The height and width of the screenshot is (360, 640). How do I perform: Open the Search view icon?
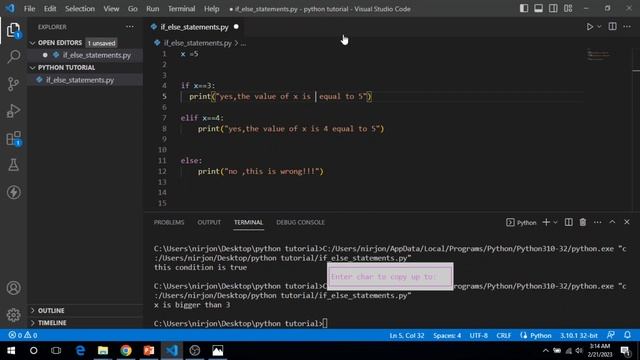click(x=13, y=56)
